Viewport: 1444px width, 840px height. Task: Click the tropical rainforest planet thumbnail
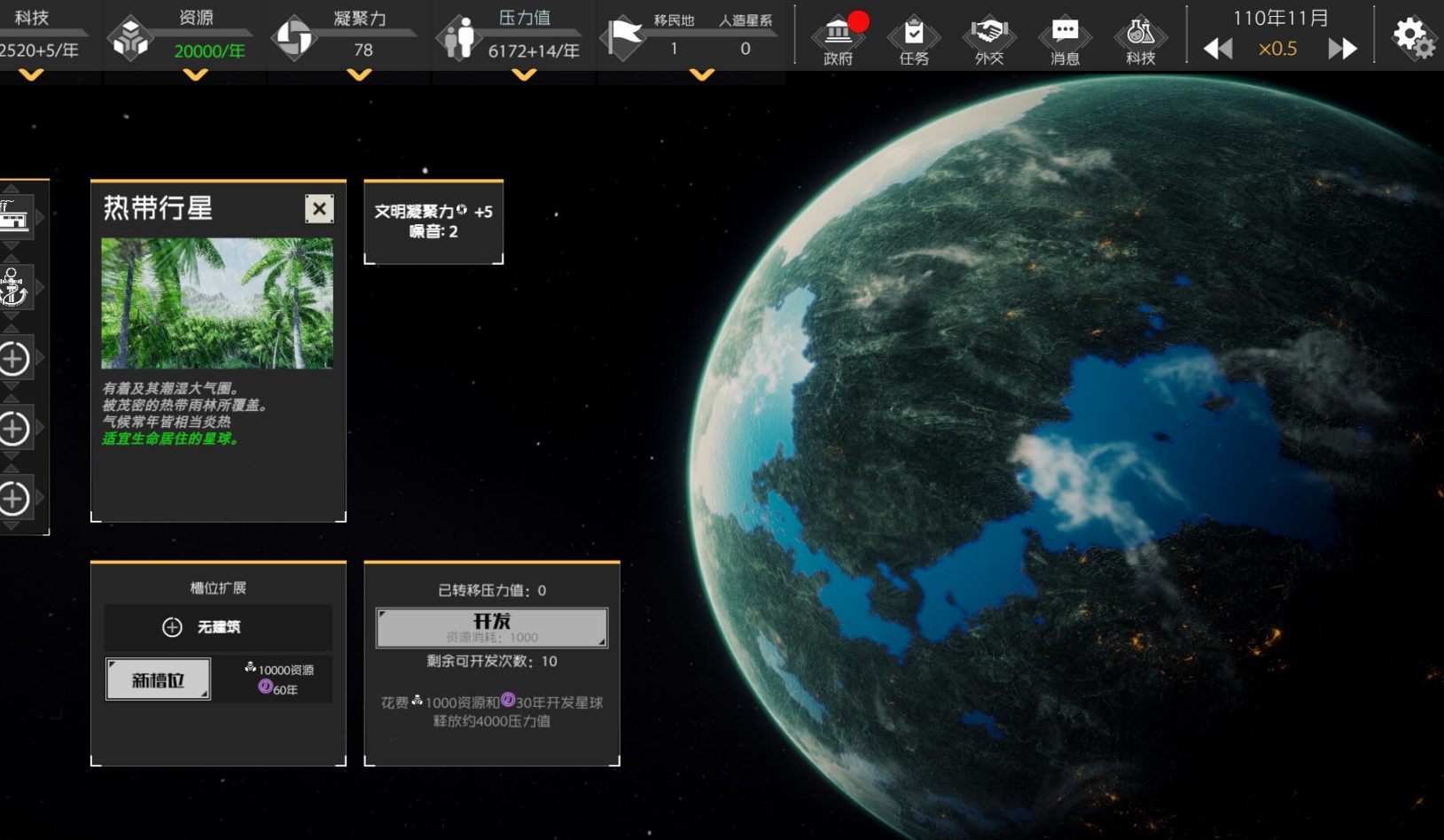[217, 303]
